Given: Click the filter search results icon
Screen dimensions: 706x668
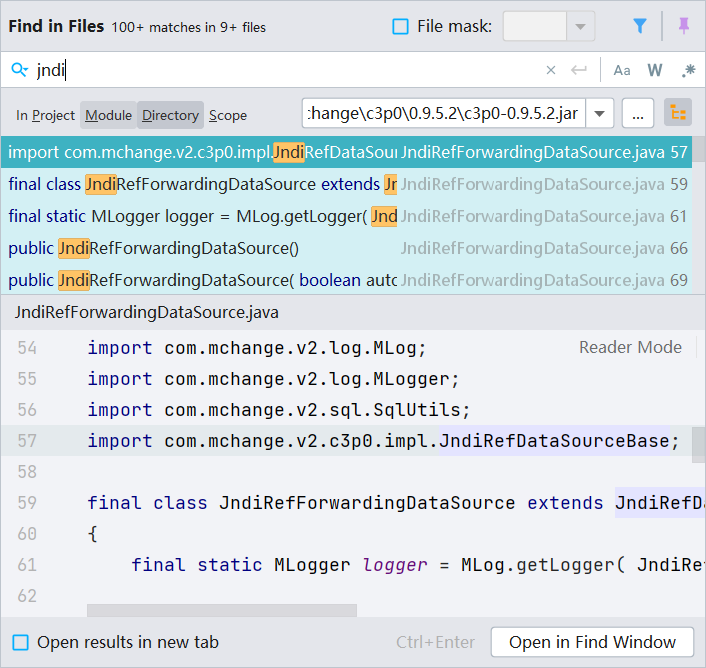Looking at the screenshot, I should point(640,27).
